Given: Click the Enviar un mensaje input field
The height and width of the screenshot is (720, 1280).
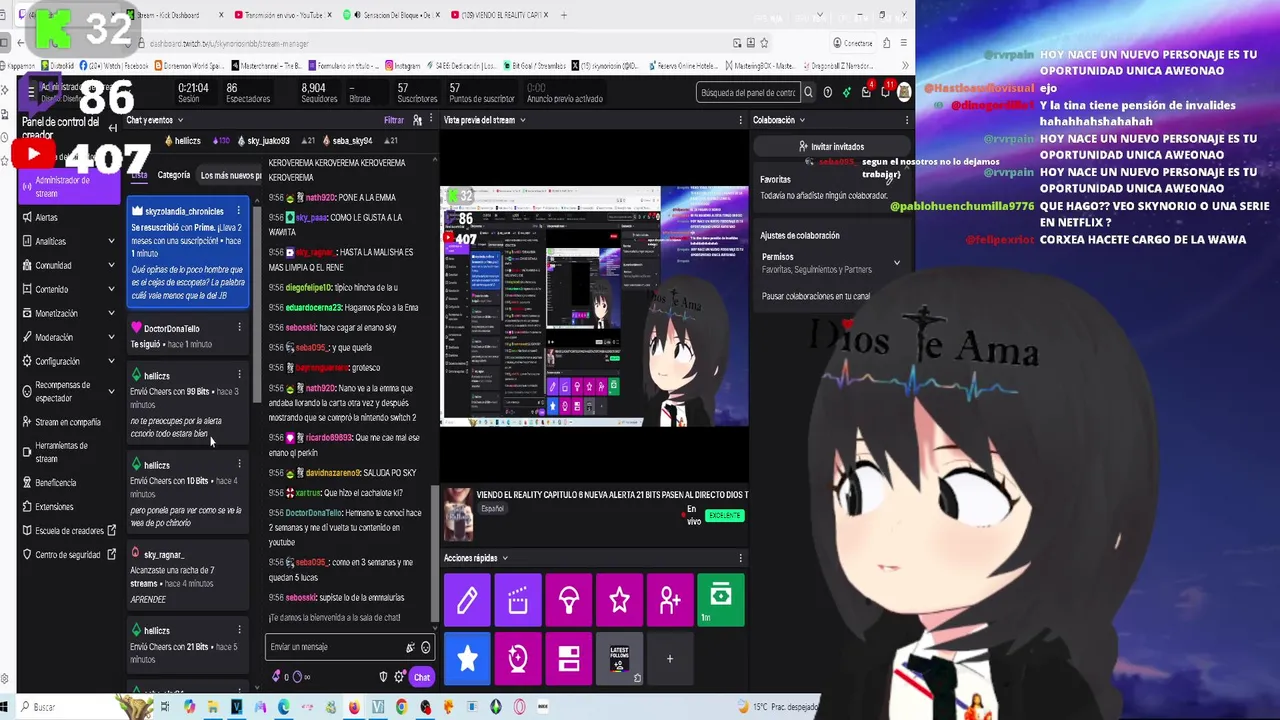Looking at the screenshot, I should pos(350,647).
